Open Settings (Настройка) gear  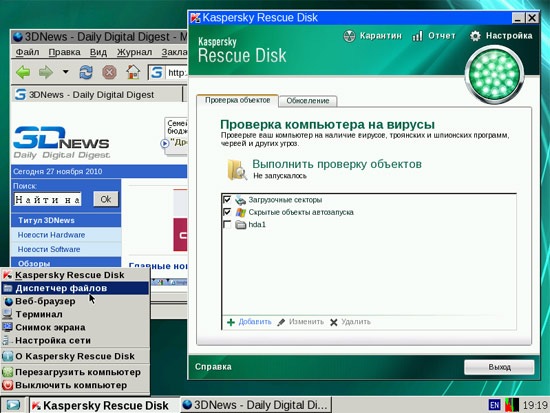click(x=501, y=36)
